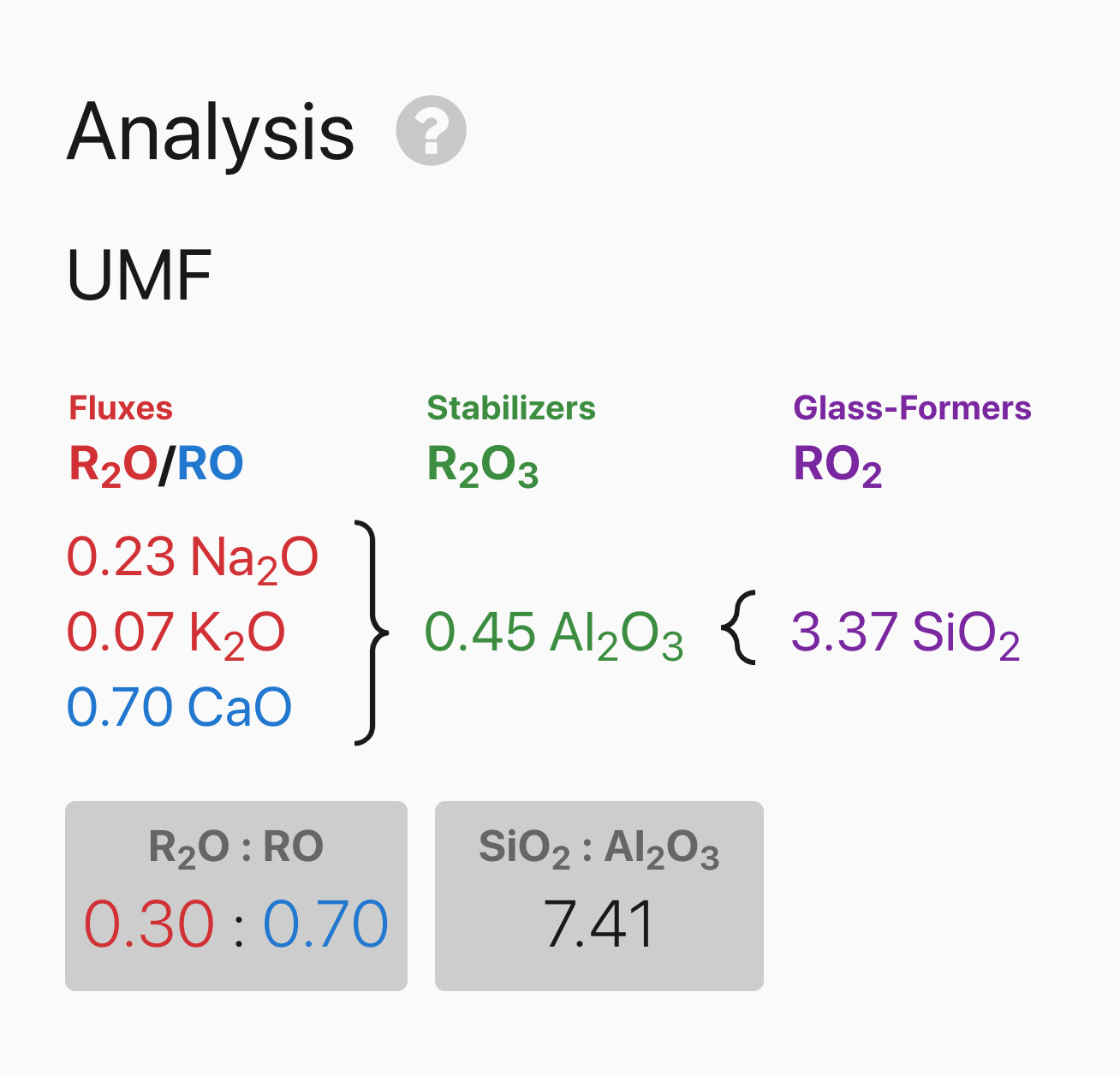Select the Analysis heading
The width and height of the screenshot is (1120, 1075).
[x=211, y=133]
